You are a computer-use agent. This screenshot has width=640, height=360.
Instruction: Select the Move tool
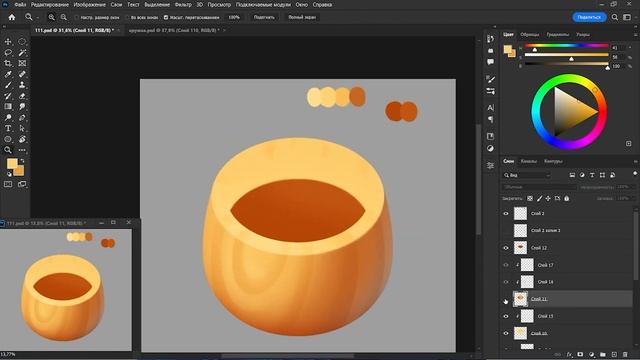(8, 42)
